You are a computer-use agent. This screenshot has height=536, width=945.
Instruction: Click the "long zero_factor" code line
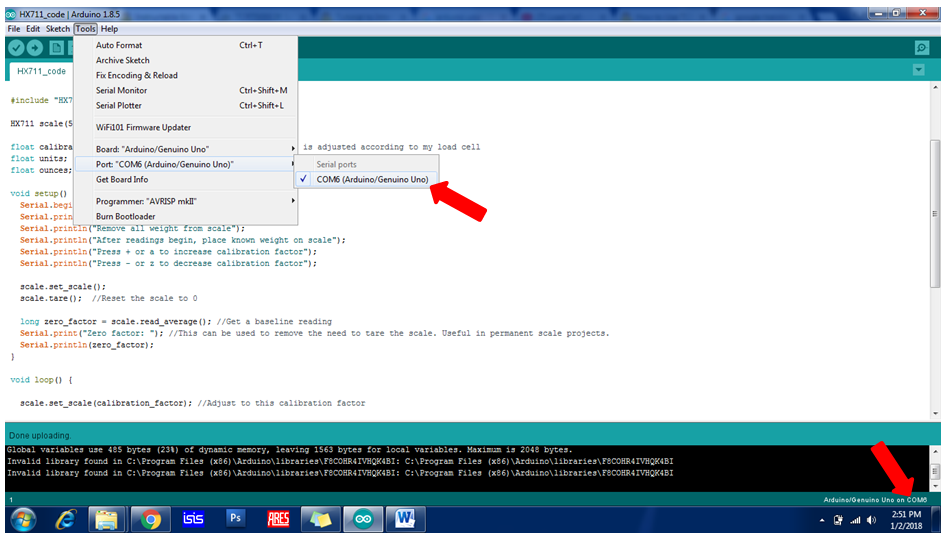click(175, 322)
